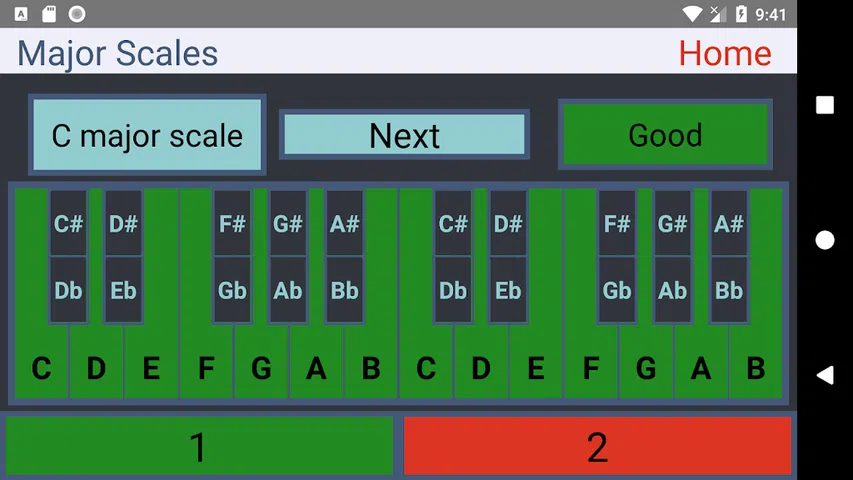
Task: Play the first C white key
Action: [40, 368]
